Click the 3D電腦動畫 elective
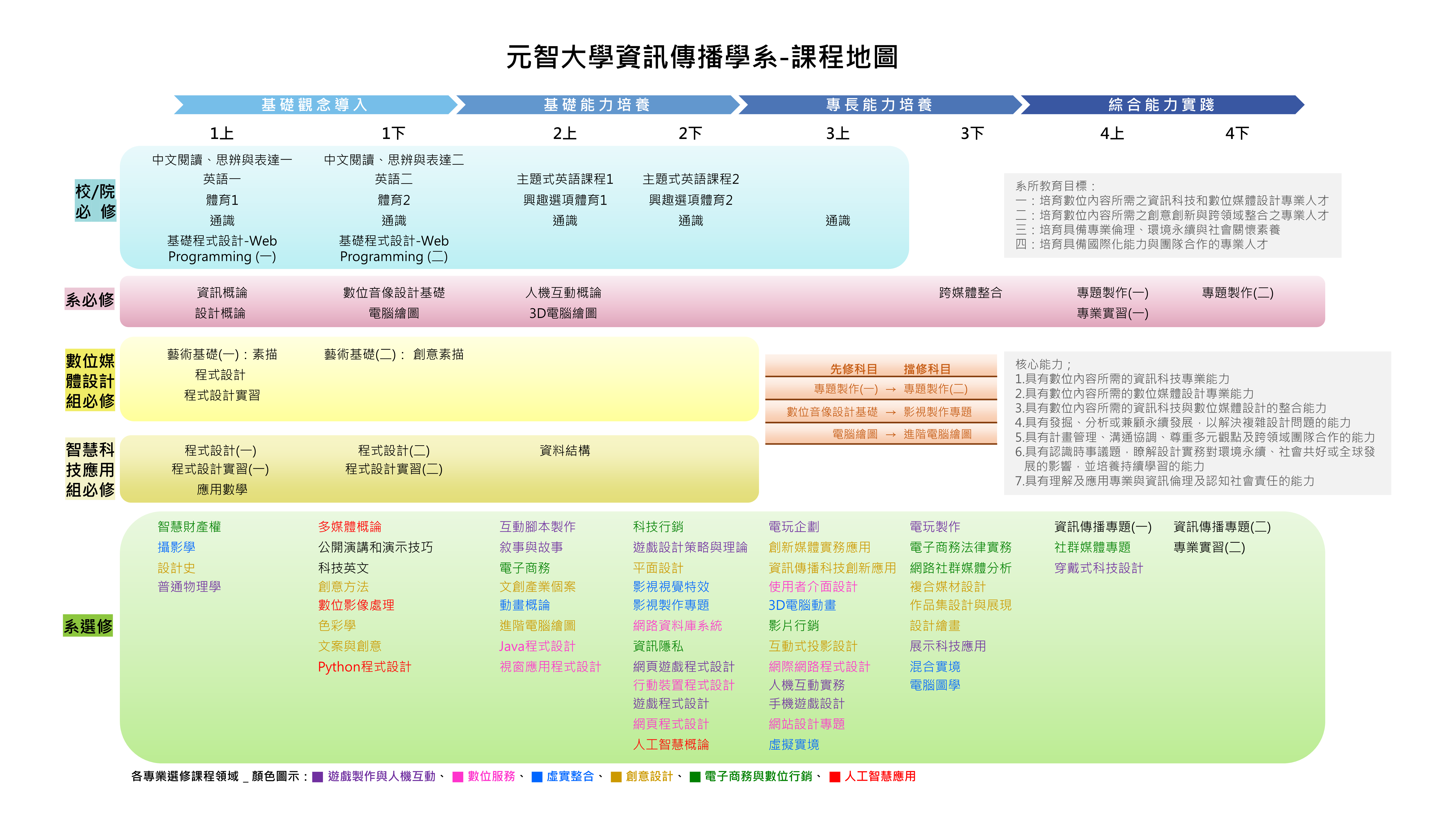This screenshot has height=819, width=1456. click(802, 605)
